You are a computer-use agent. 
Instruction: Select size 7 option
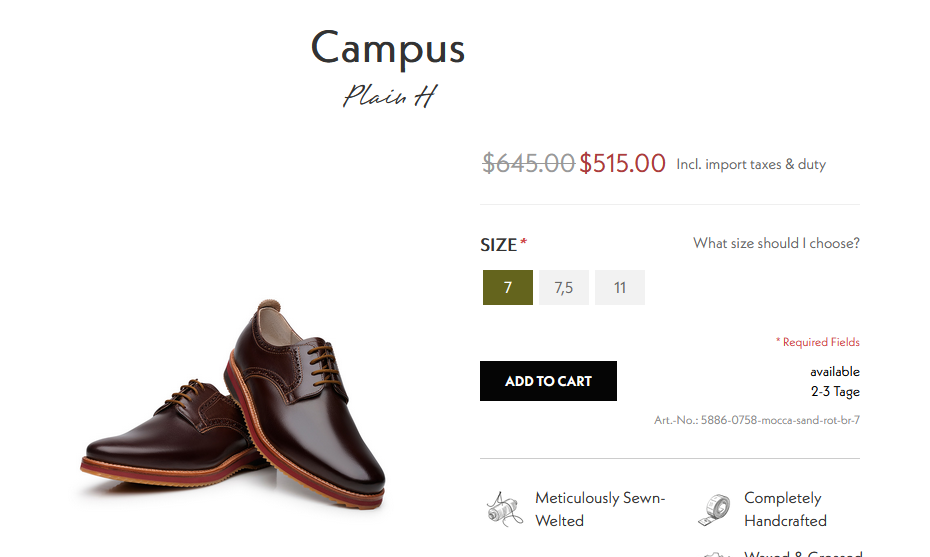(508, 288)
